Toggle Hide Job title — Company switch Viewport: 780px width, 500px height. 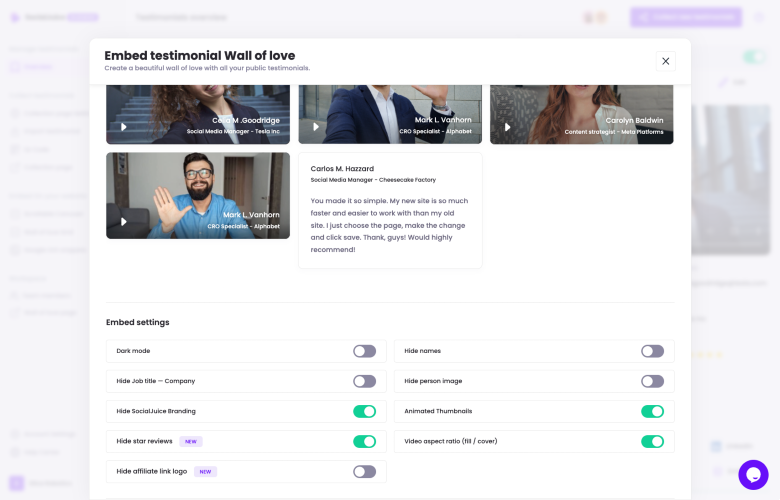pos(365,382)
